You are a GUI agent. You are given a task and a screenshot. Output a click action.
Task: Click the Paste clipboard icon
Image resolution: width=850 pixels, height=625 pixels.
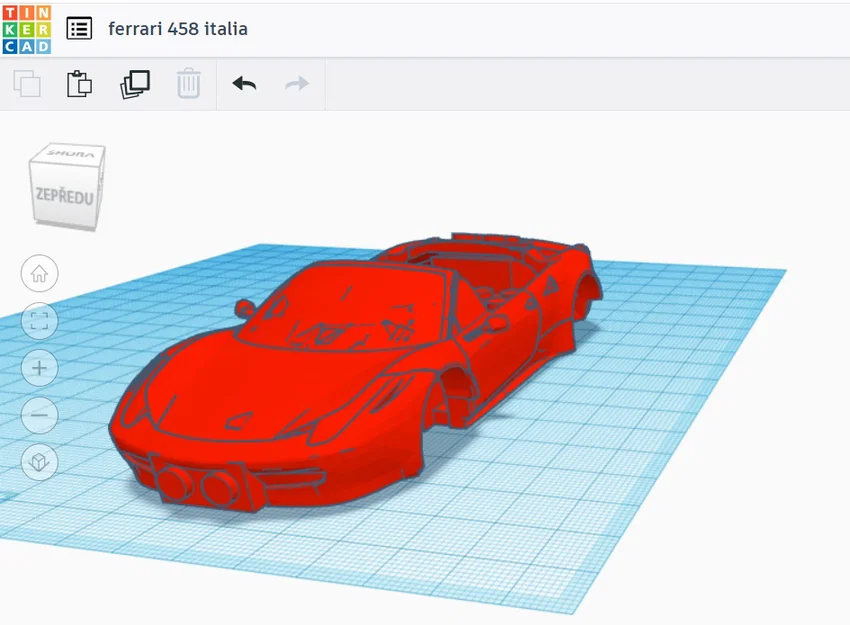79,83
